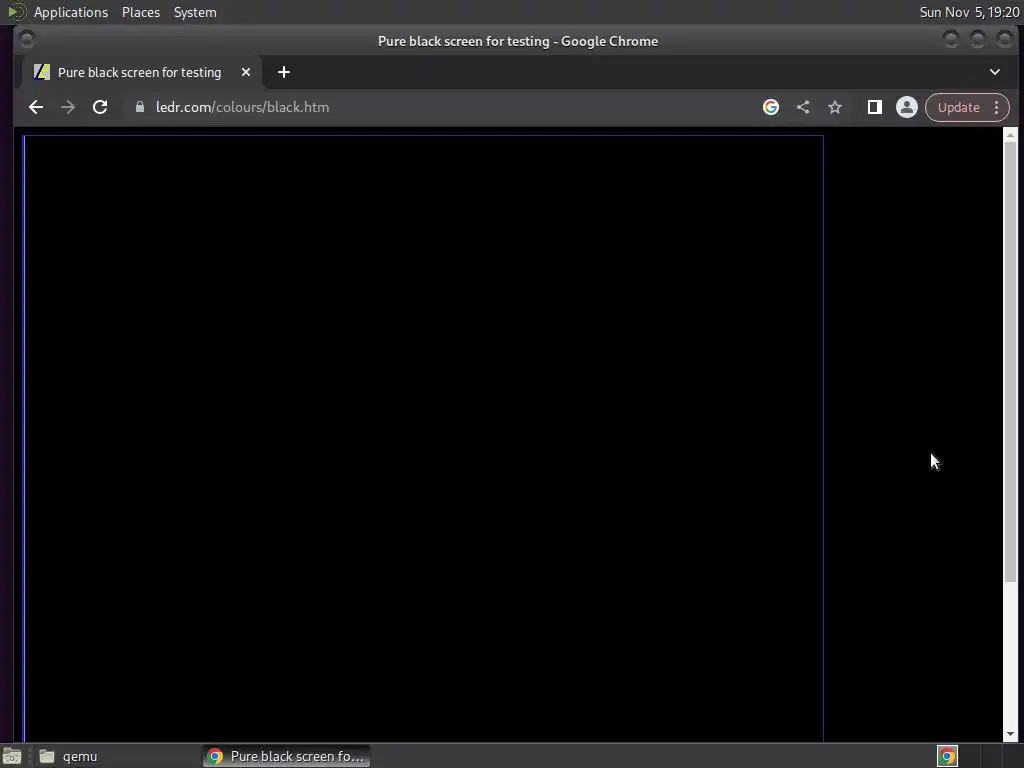Share this page via share icon
This screenshot has height=768, width=1024.
[x=803, y=107]
